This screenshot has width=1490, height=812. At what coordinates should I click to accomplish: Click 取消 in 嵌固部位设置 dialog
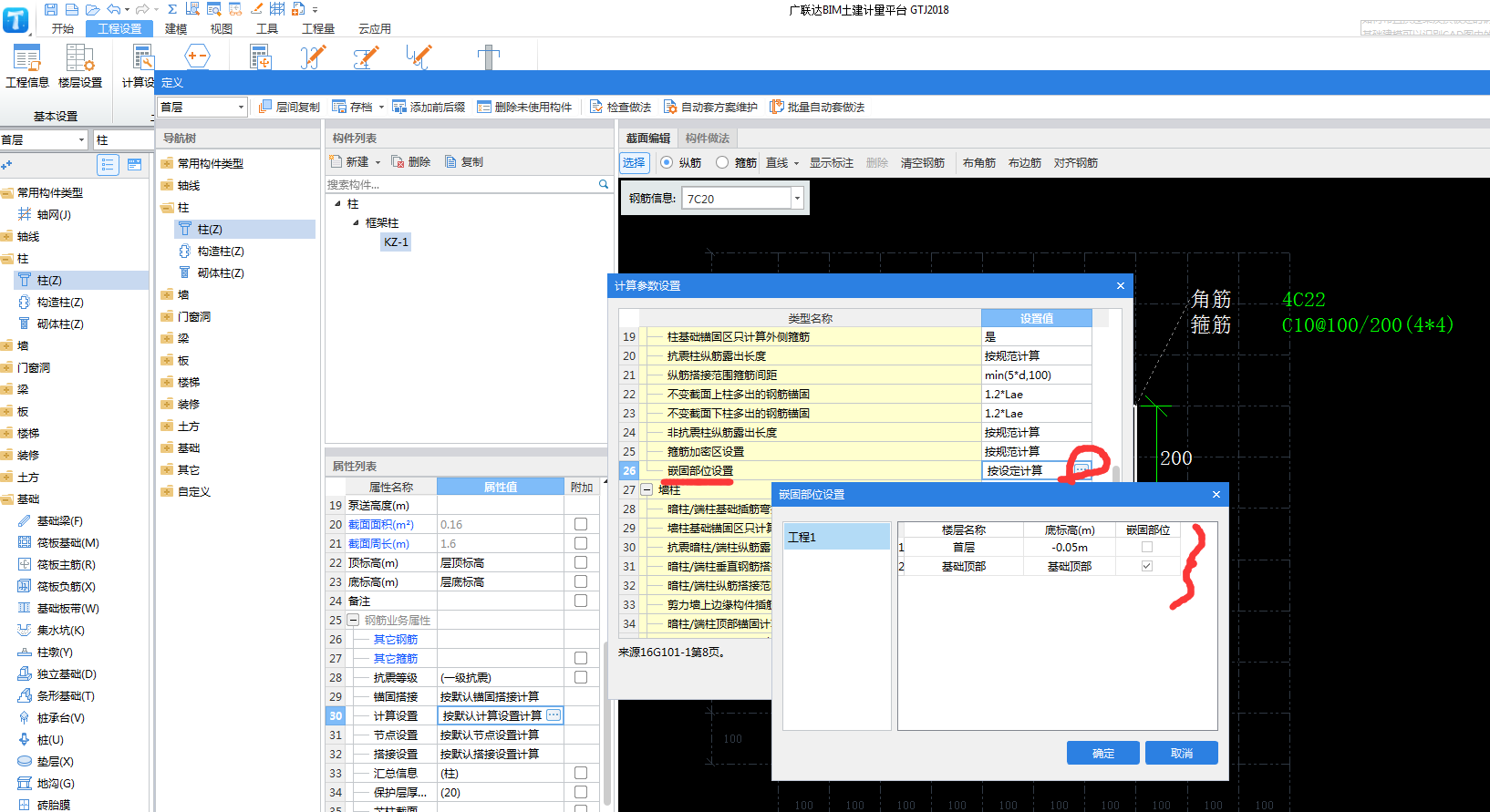pos(1182,753)
